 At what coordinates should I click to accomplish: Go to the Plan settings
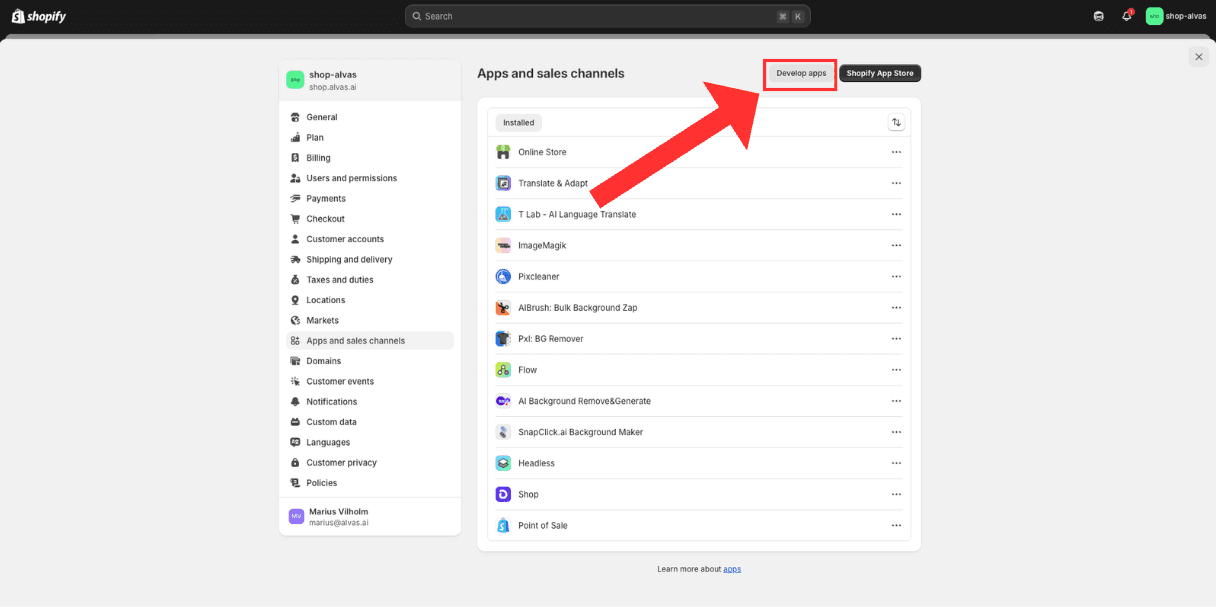coord(370,137)
